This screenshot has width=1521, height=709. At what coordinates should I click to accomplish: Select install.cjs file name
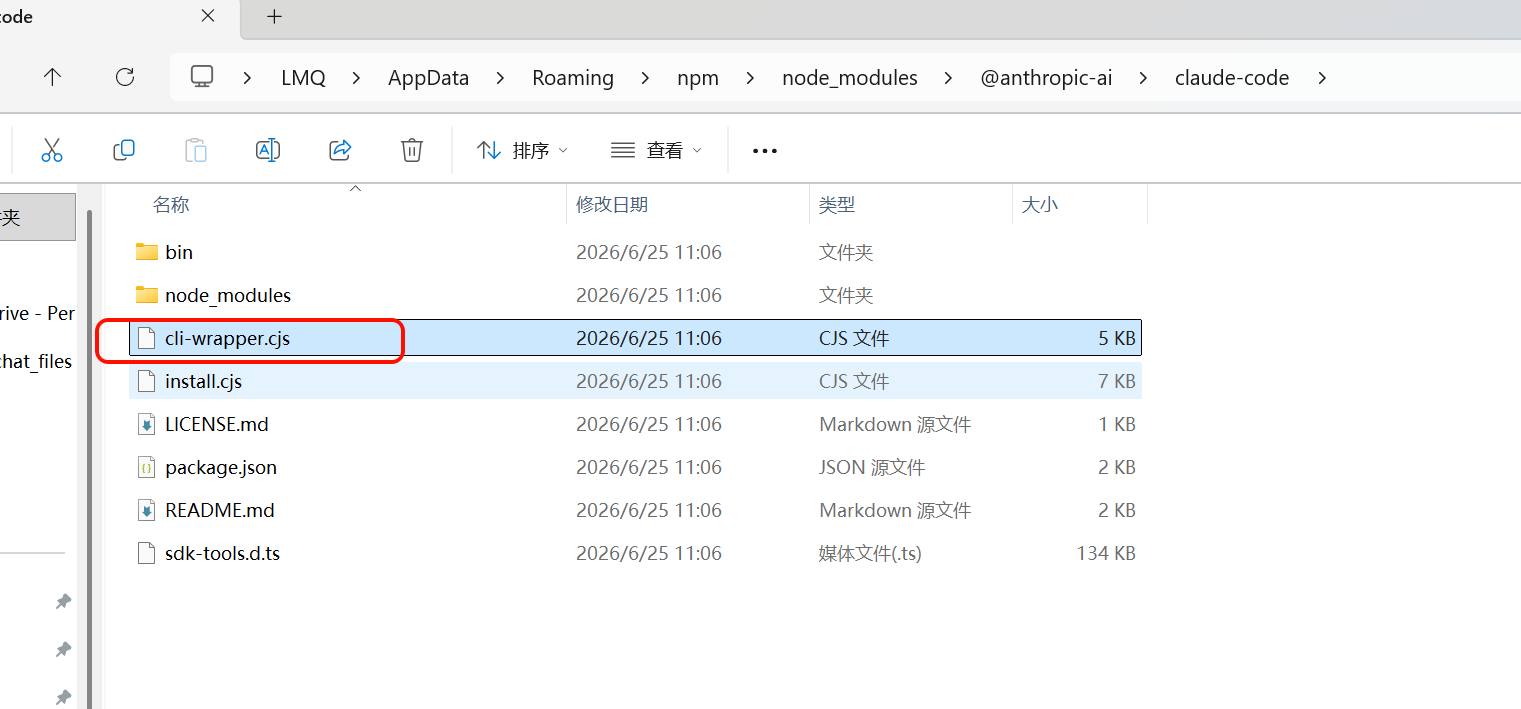pos(204,381)
